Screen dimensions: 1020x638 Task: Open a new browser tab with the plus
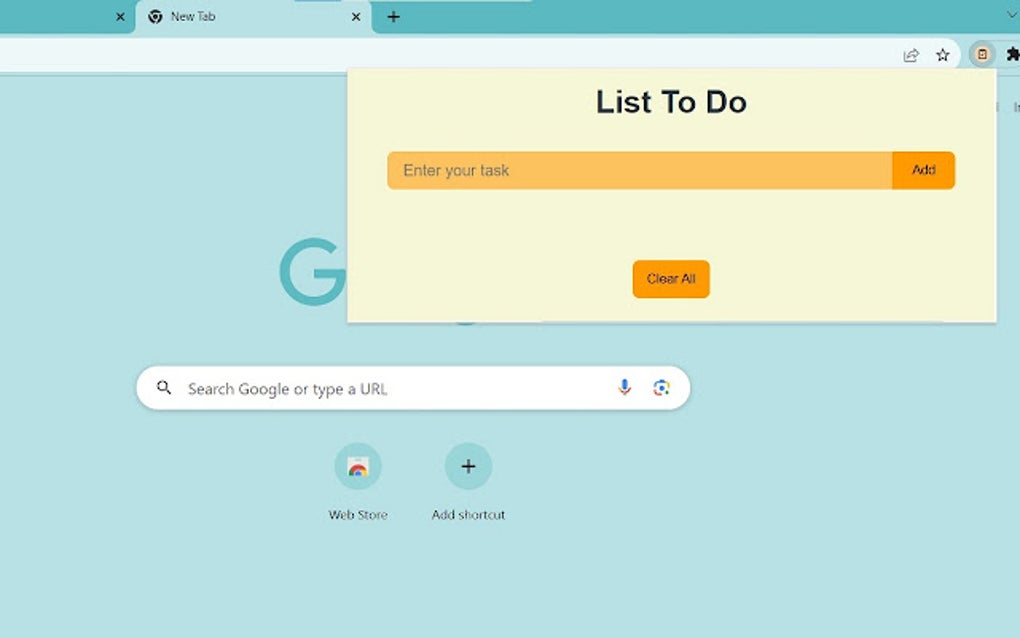393,16
